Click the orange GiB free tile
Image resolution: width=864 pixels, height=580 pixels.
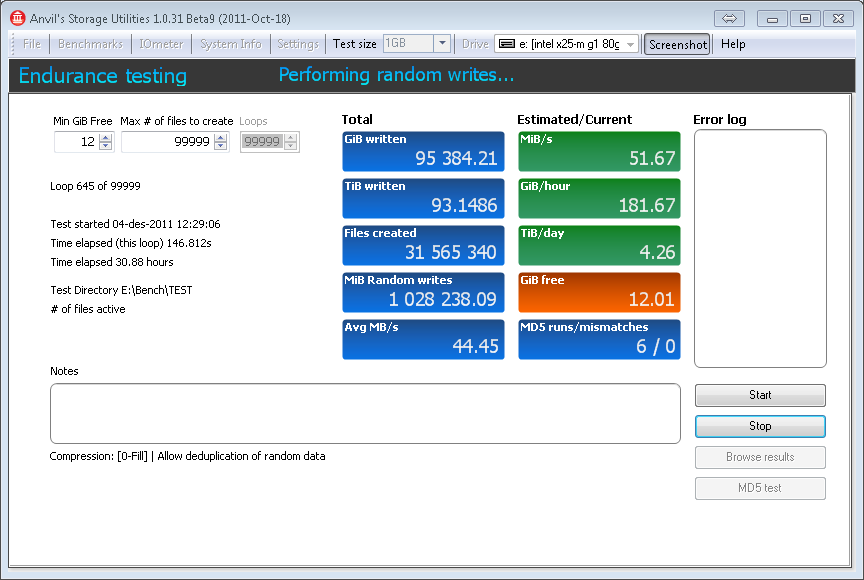point(599,292)
